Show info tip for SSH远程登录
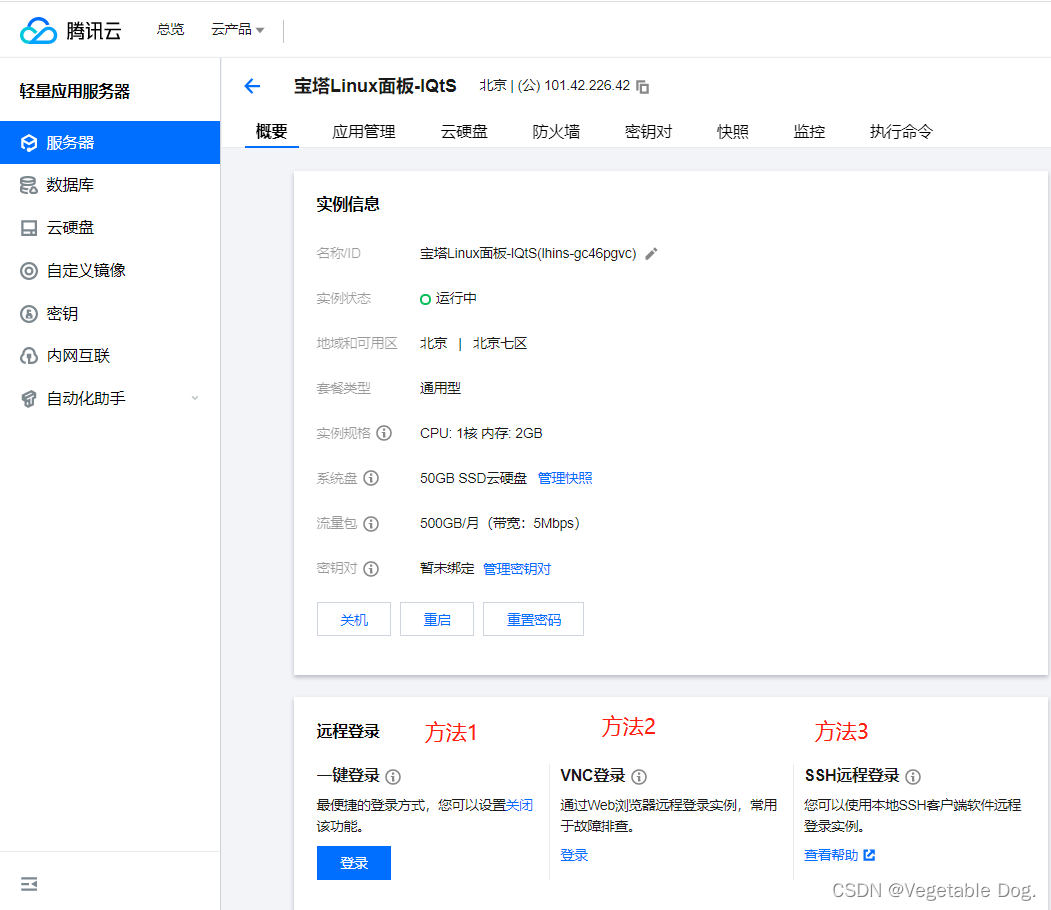 pyautogui.click(x=913, y=777)
